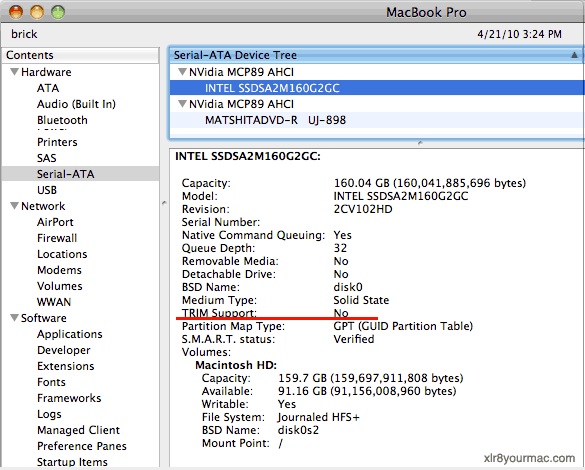585x470 pixels.
Task: Collapse NVidia MCP89 AHCI above MATSHITADVD-R
Action: pos(182,104)
